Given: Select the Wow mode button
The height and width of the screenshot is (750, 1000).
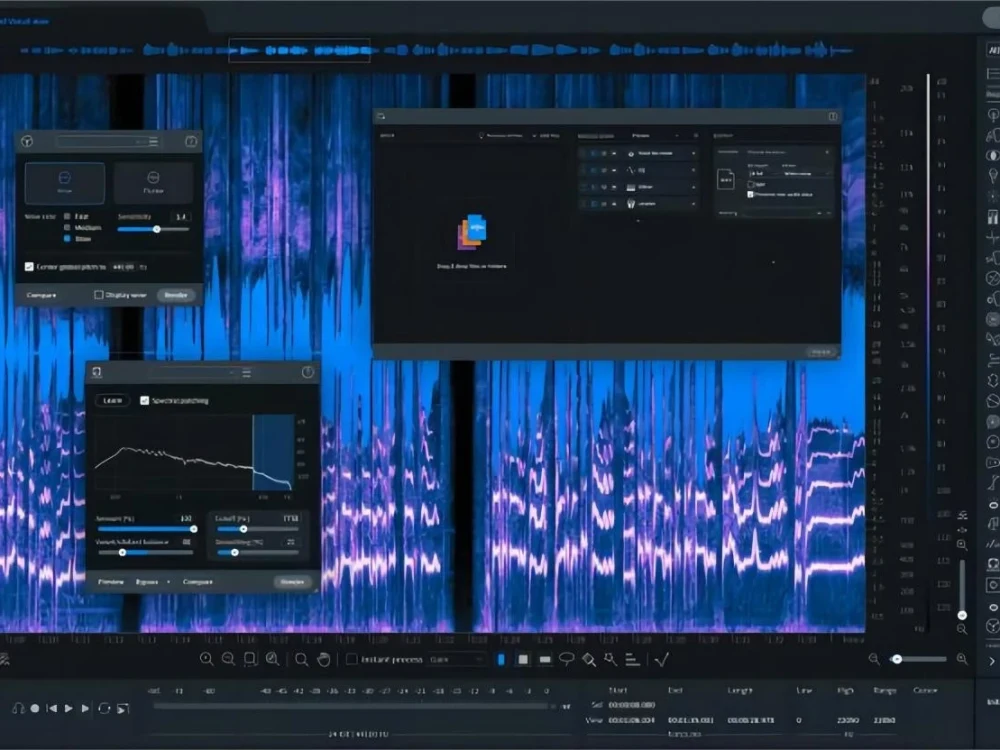Looking at the screenshot, I should click(x=64, y=182).
